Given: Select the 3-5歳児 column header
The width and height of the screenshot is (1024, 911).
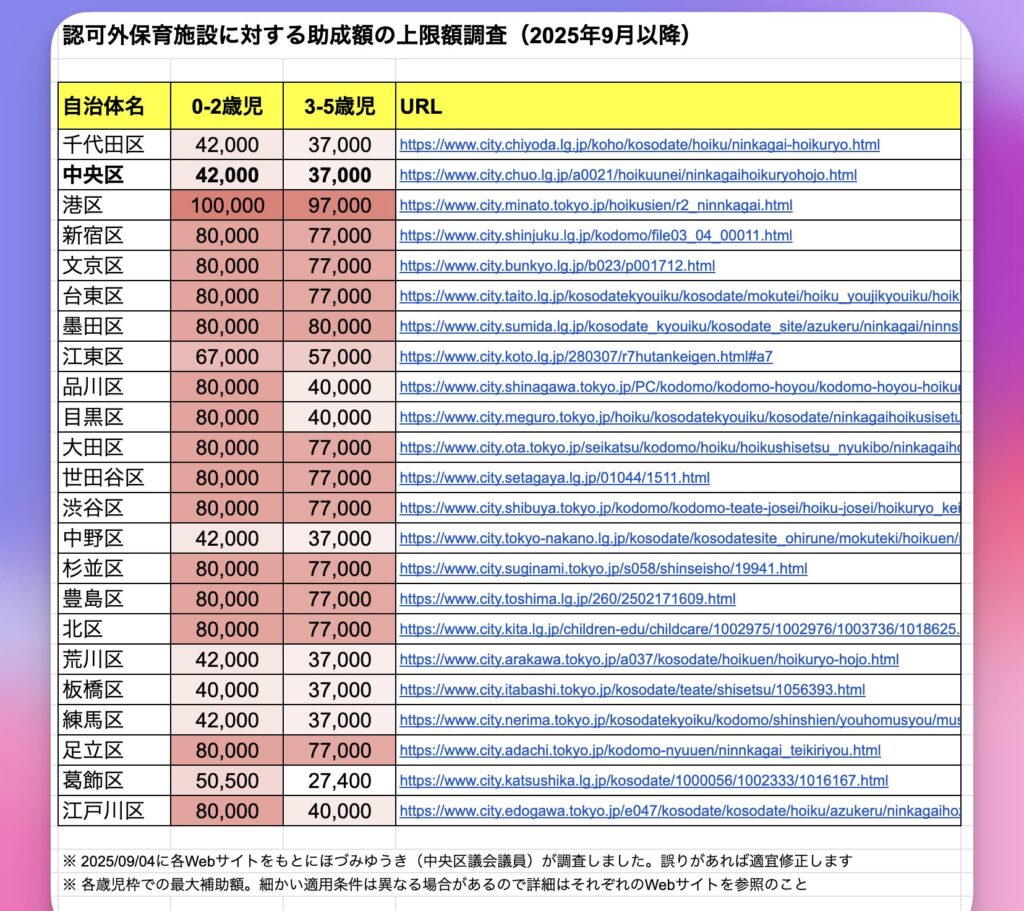Looking at the screenshot, I should coord(339,106).
